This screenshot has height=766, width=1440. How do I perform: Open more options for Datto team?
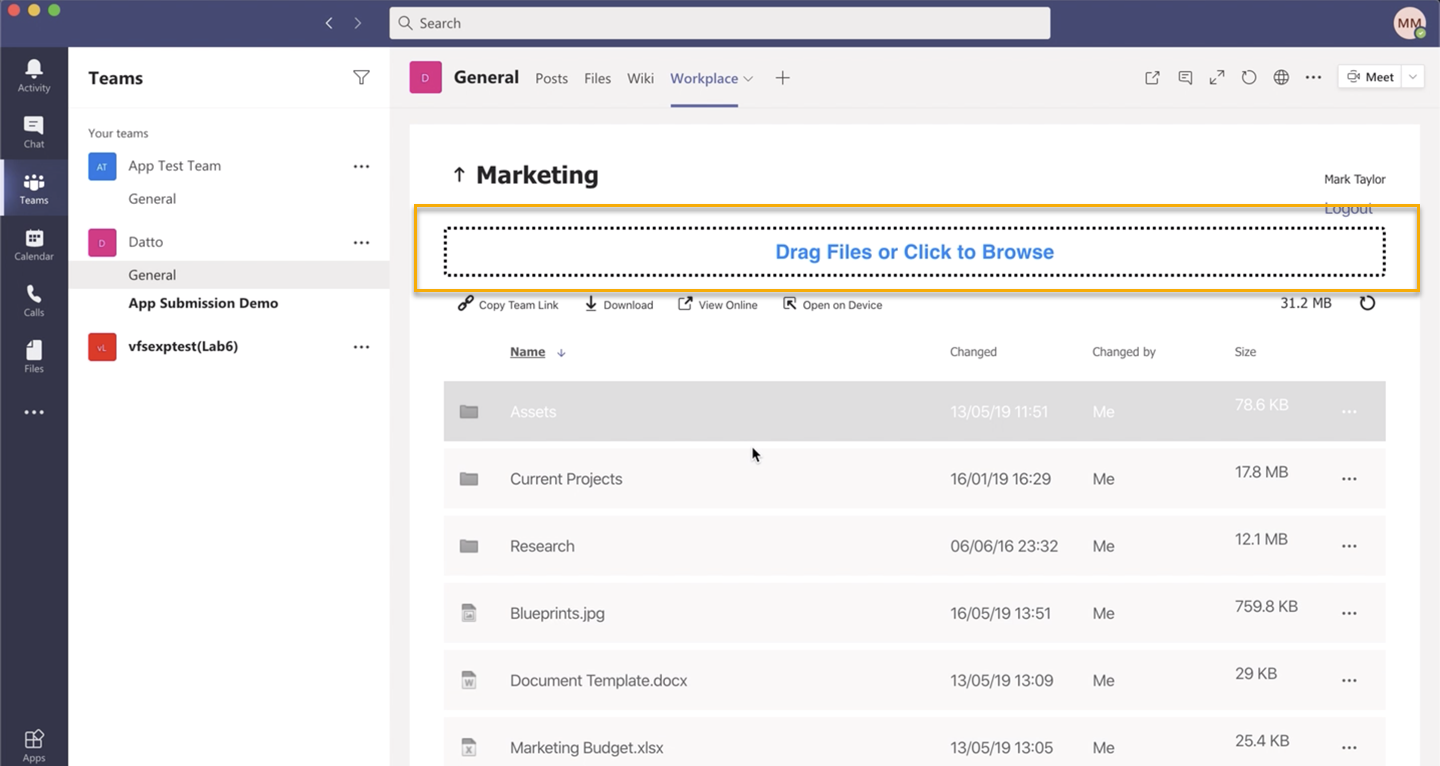(361, 242)
